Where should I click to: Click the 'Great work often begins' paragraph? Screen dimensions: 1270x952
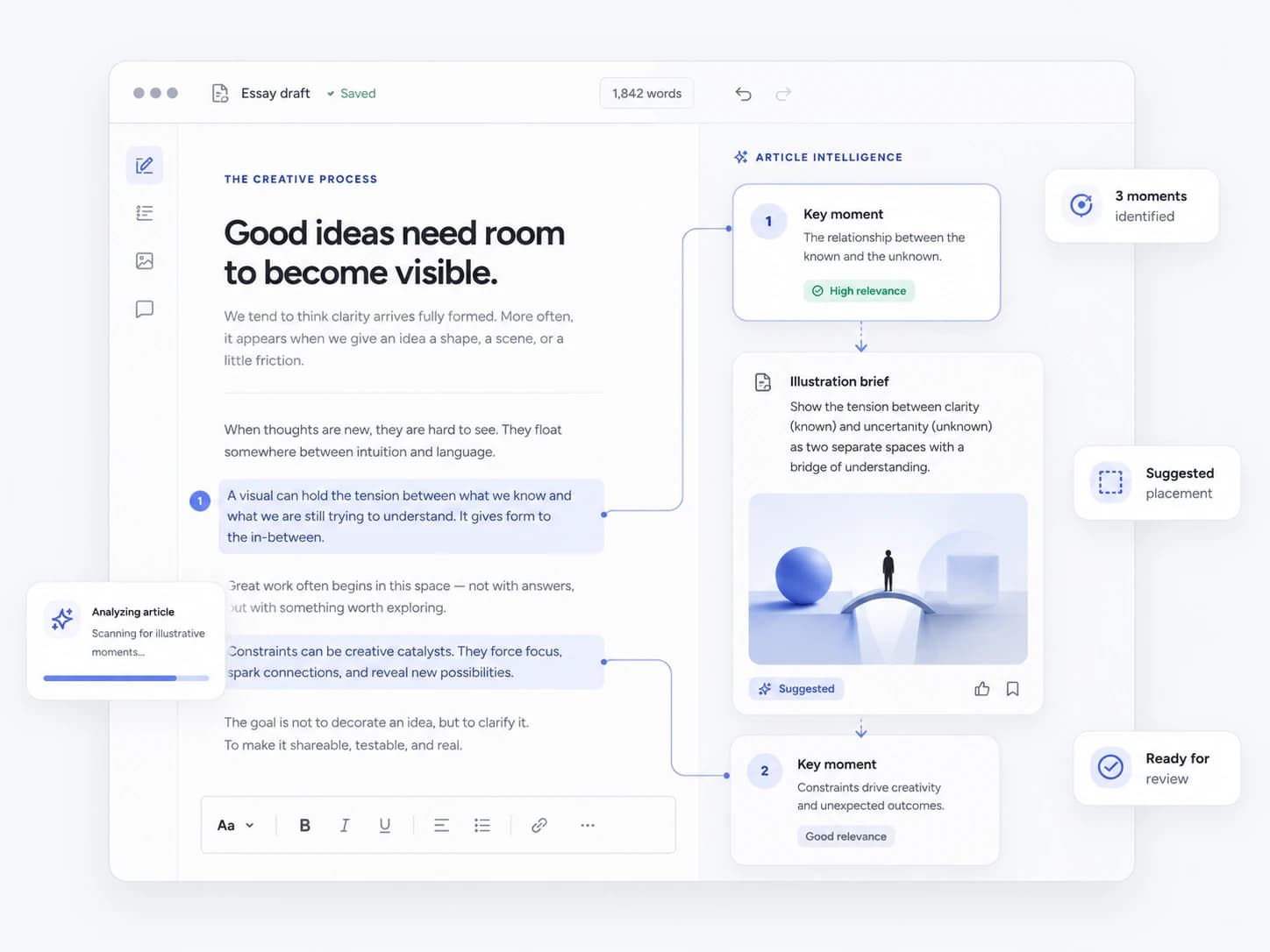(x=401, y=597)
